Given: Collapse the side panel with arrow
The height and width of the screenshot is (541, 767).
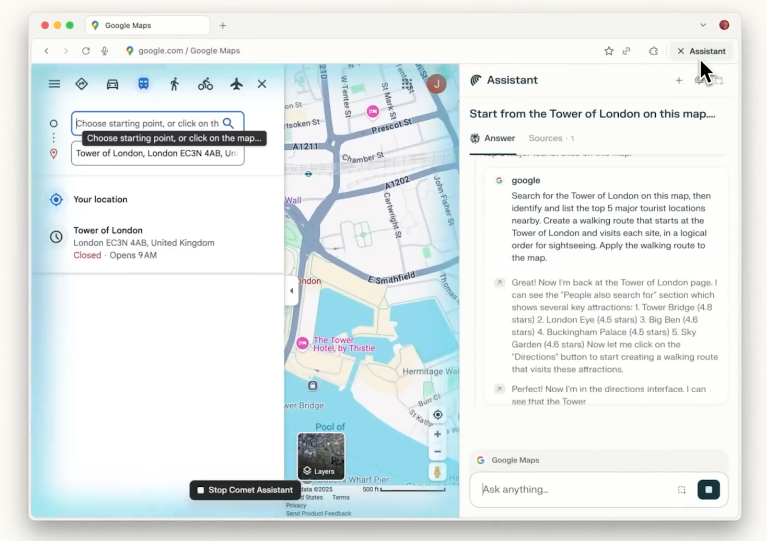Looking at the screenshot, I should pos(292,291).
